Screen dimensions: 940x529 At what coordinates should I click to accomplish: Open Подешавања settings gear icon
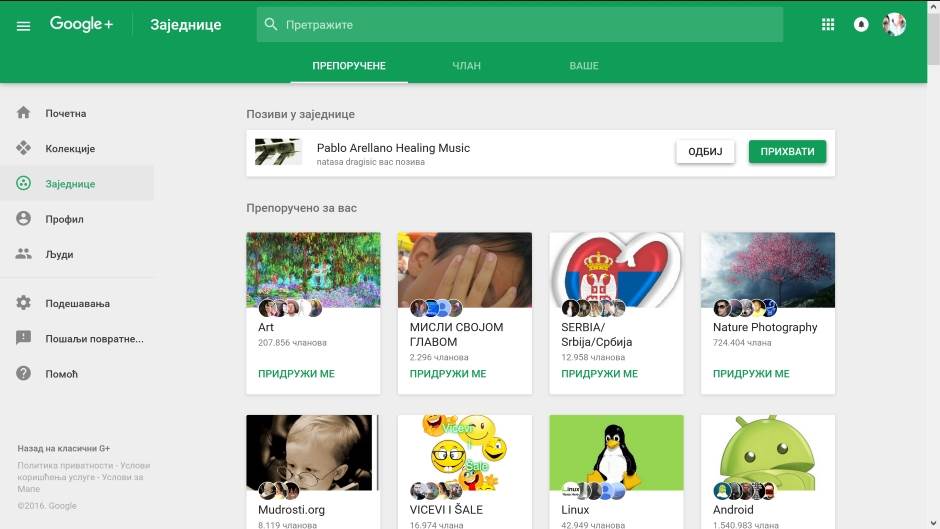[x=24, y=303]
